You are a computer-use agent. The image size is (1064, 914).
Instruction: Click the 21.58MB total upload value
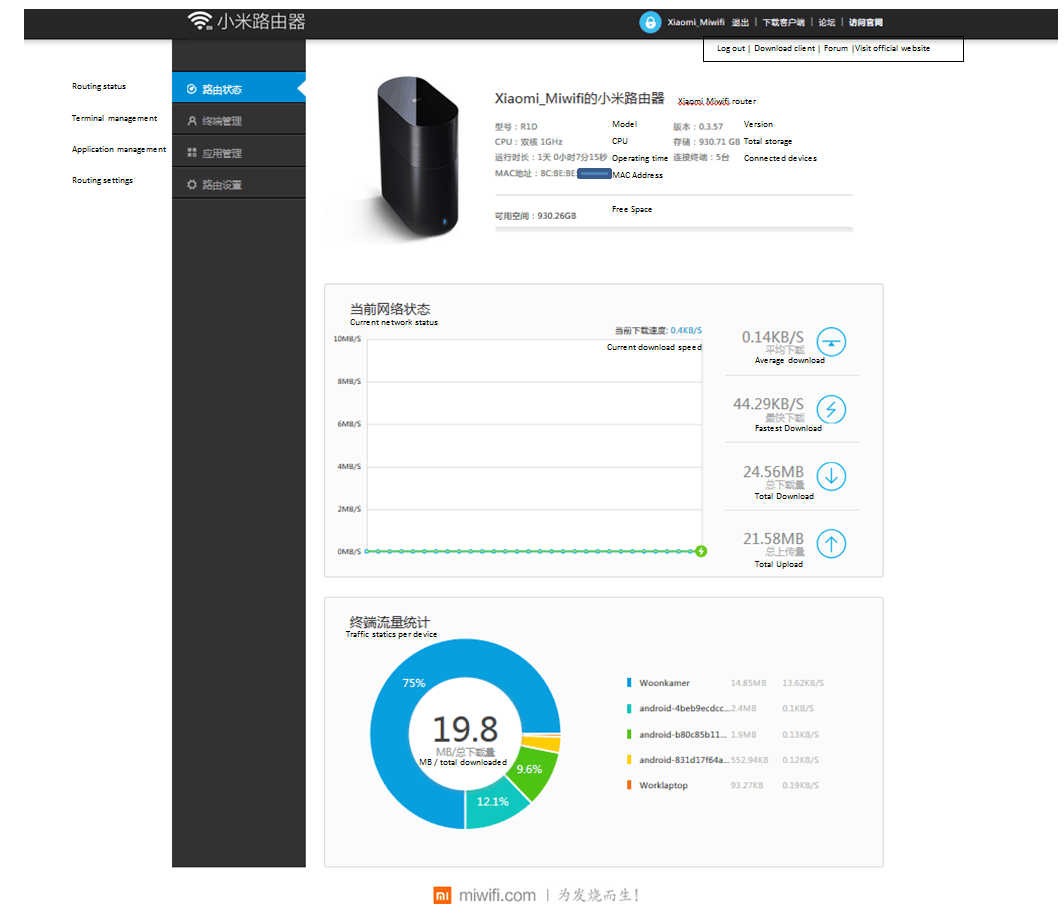click(x=773, y=539)
